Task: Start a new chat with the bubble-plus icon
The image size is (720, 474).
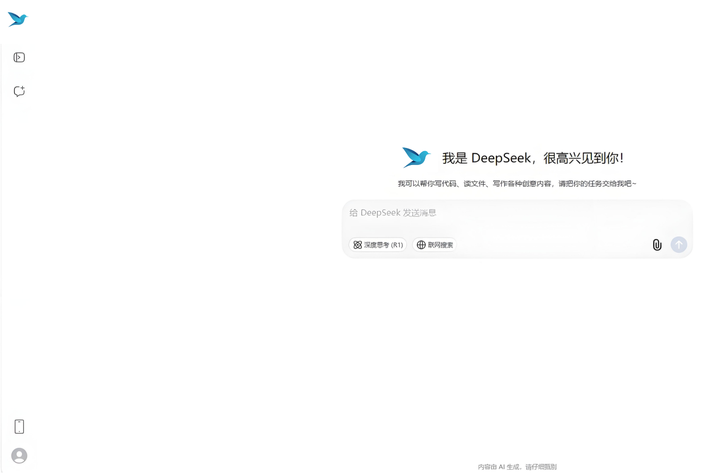Action: [19, 91]
